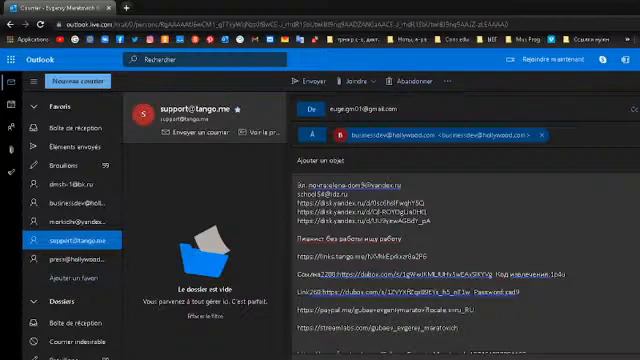640x360 pixels.
Task: Click the Outlook brand label
Action: 40,60
